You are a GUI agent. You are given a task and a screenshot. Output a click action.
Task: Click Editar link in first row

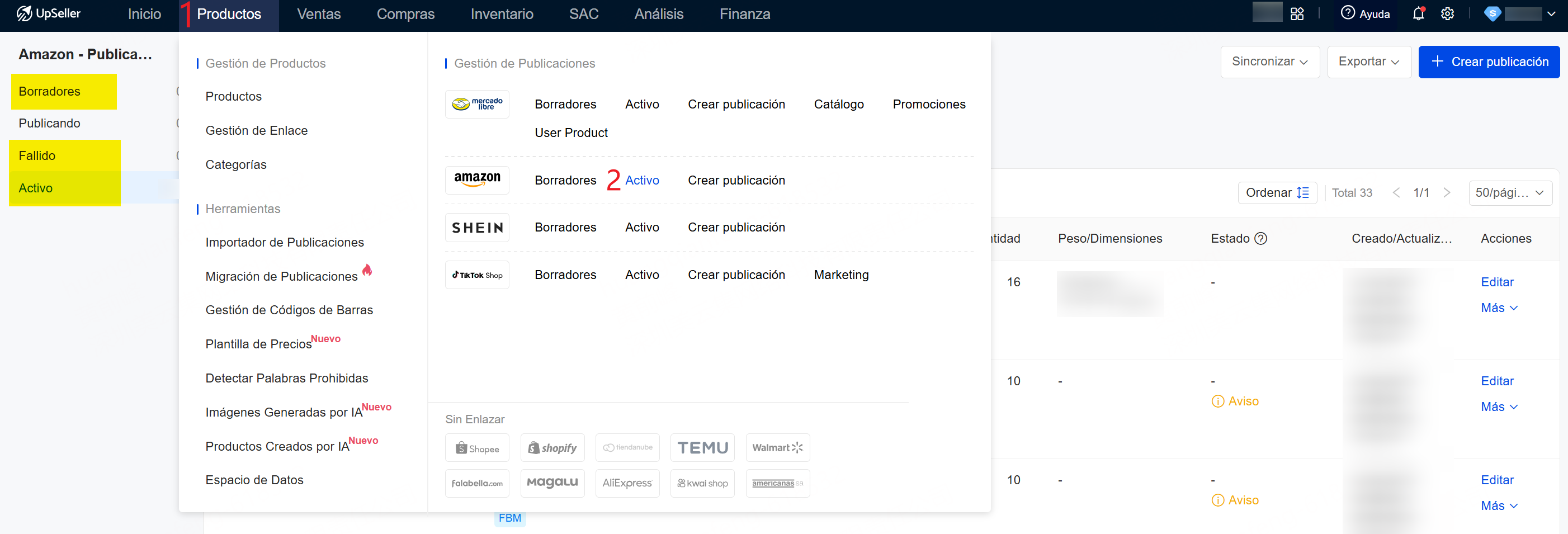1496,282
